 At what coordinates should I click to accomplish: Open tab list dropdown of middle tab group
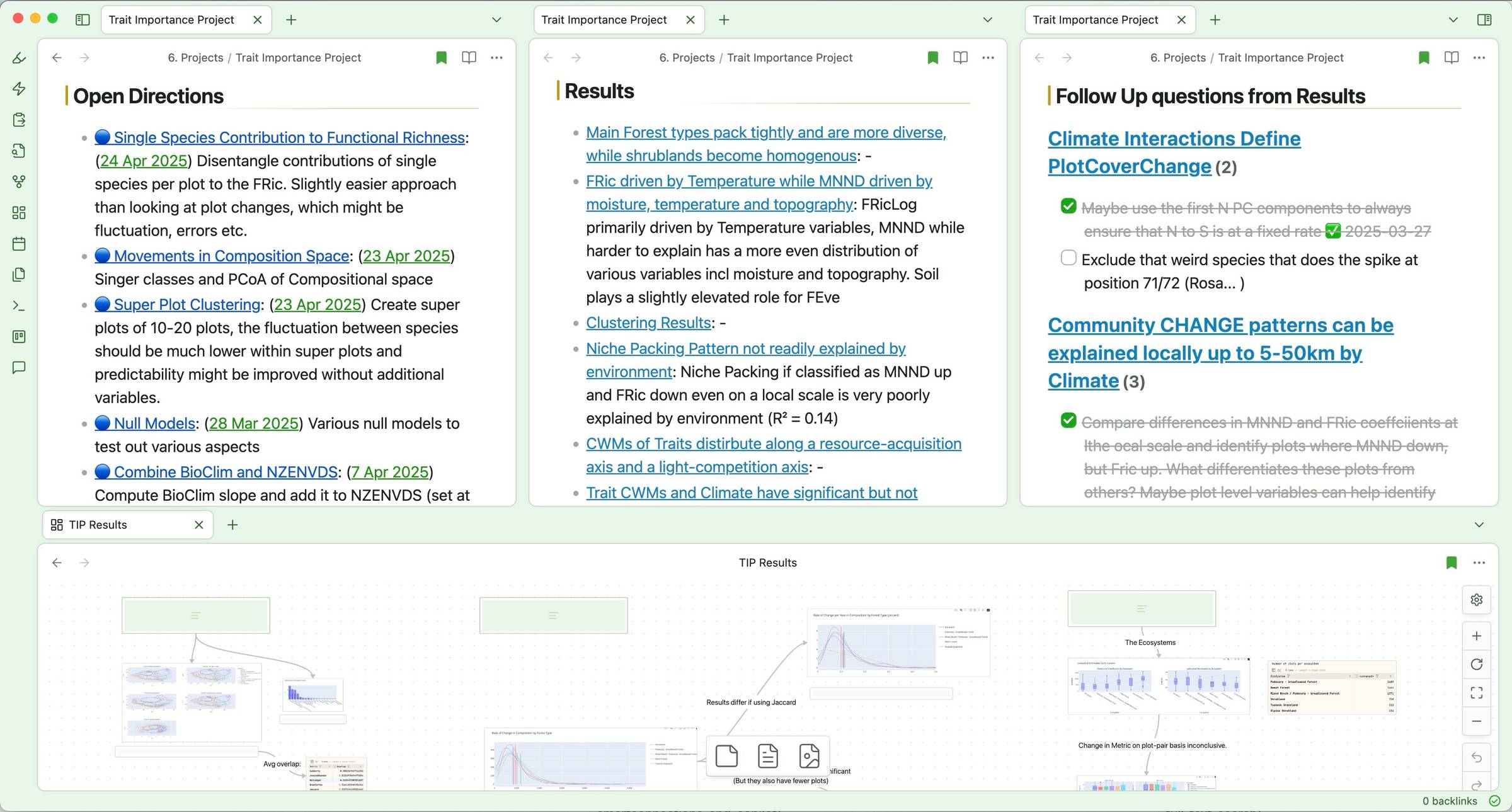coord(988,20)
